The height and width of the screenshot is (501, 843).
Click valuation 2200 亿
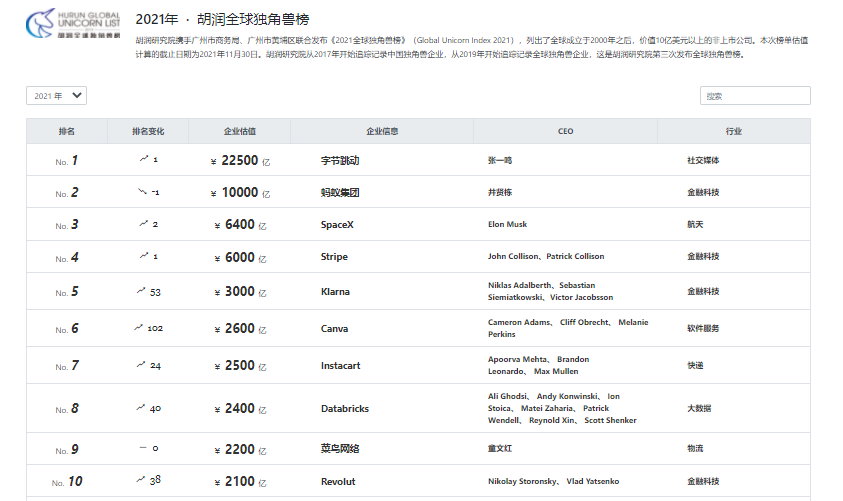coord(240,449)
